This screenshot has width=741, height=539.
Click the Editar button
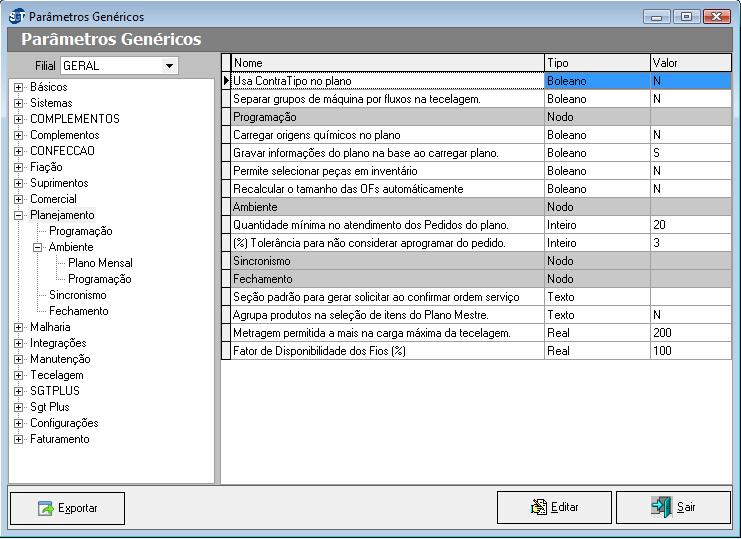pyautogui.click(x=554, y=507)
